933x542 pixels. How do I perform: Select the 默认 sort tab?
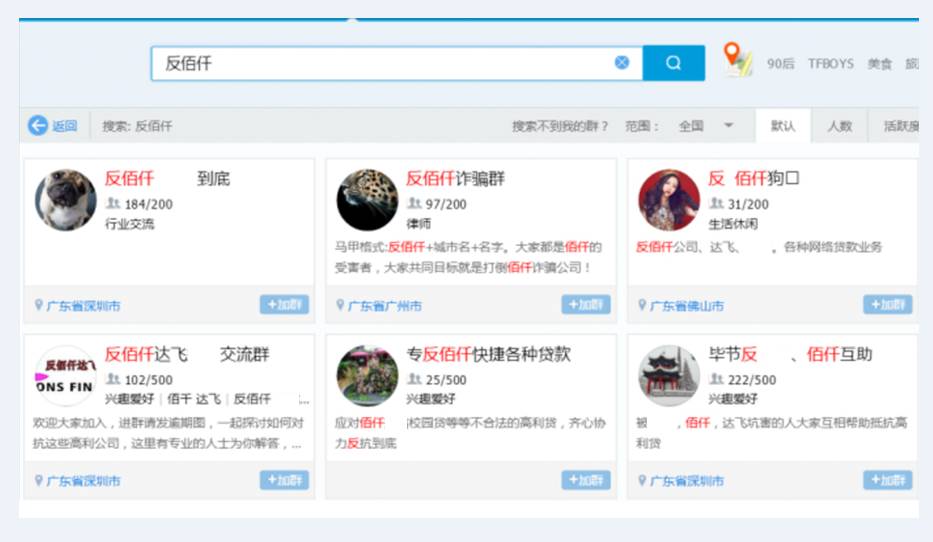[783, 126]
